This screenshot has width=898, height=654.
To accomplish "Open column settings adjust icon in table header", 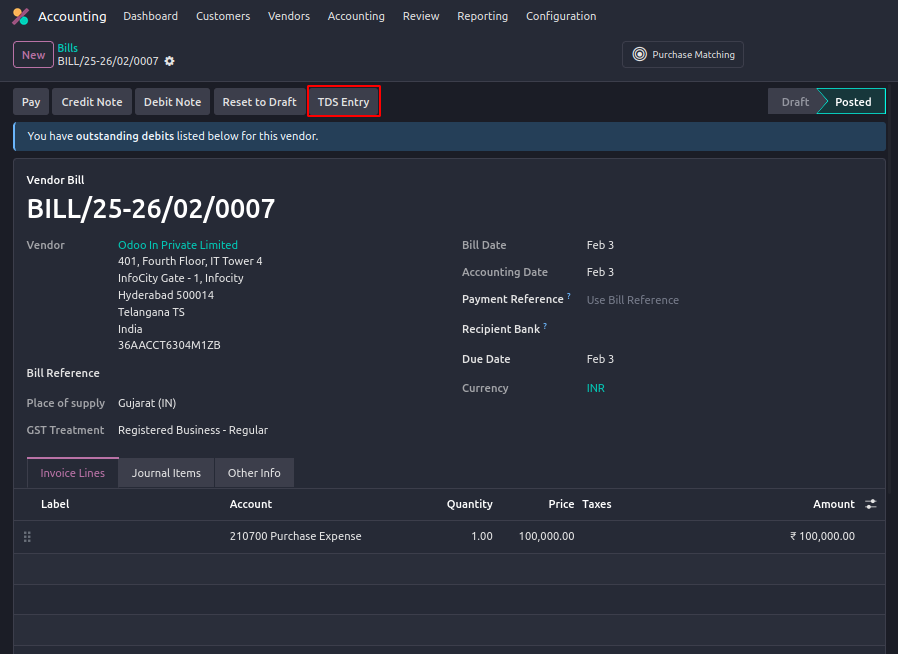I will click(871, 505).
